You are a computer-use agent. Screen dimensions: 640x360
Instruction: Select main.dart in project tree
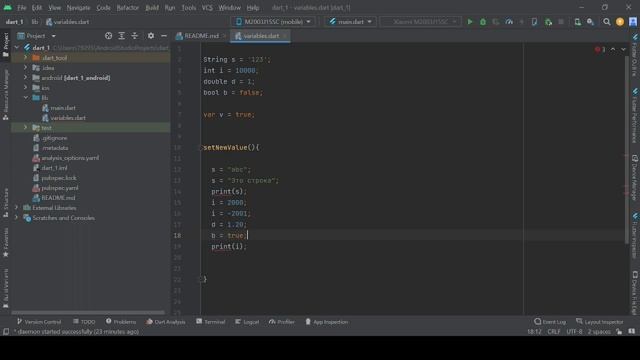pos(63,108)
